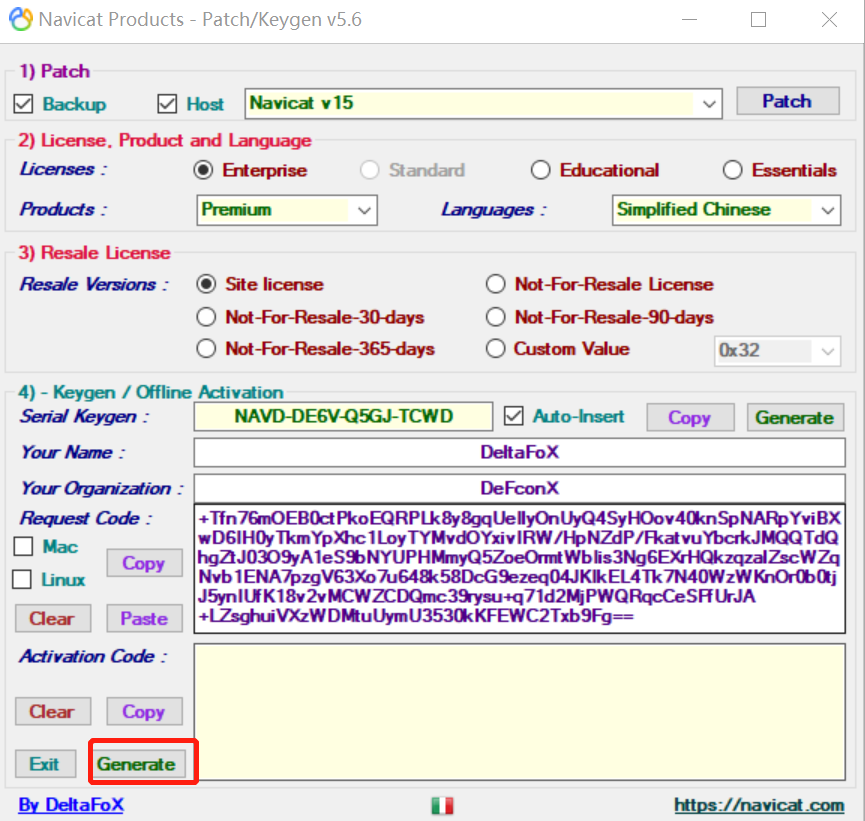Toggle the Host checkbox

pyautogui.click(x=167, y=104)
